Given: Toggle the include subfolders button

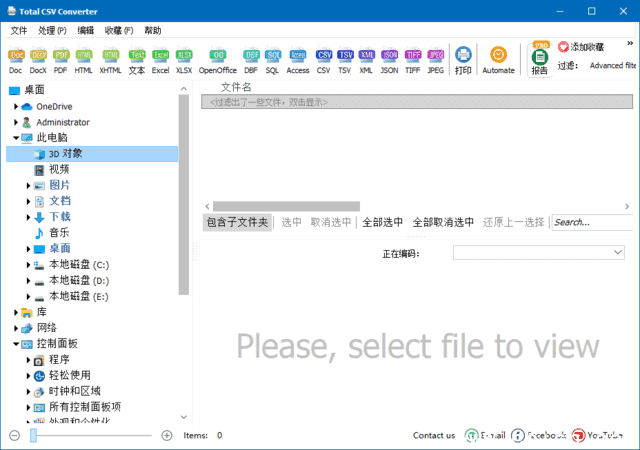Looking at the screenshot, I should pos(237,222).
